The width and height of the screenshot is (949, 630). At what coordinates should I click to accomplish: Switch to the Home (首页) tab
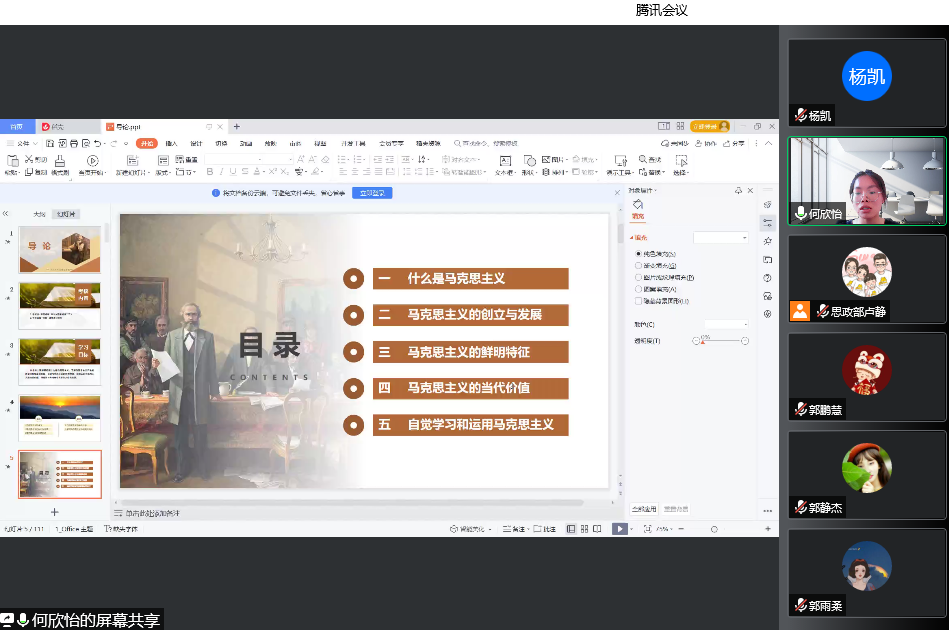17,126
